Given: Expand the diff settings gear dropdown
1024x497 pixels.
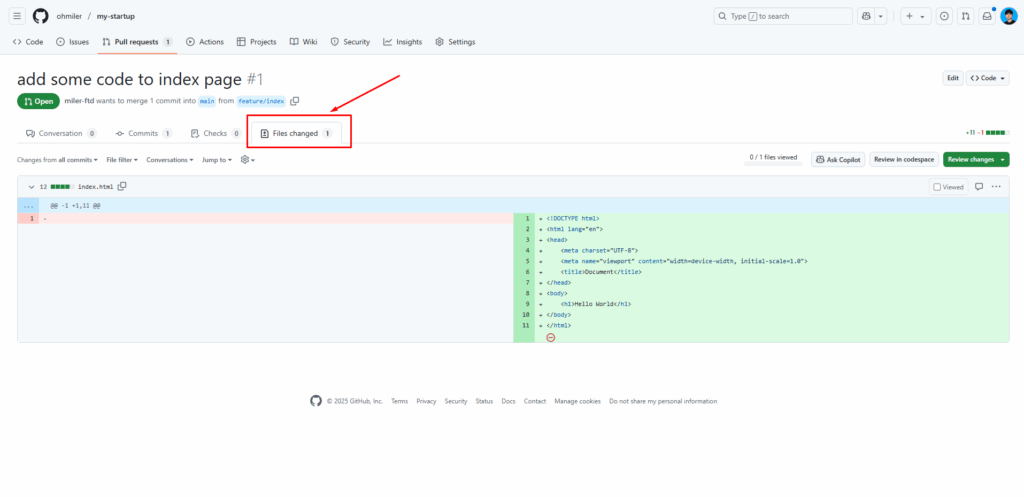Looking at the screenshot, I should [248, 159].
